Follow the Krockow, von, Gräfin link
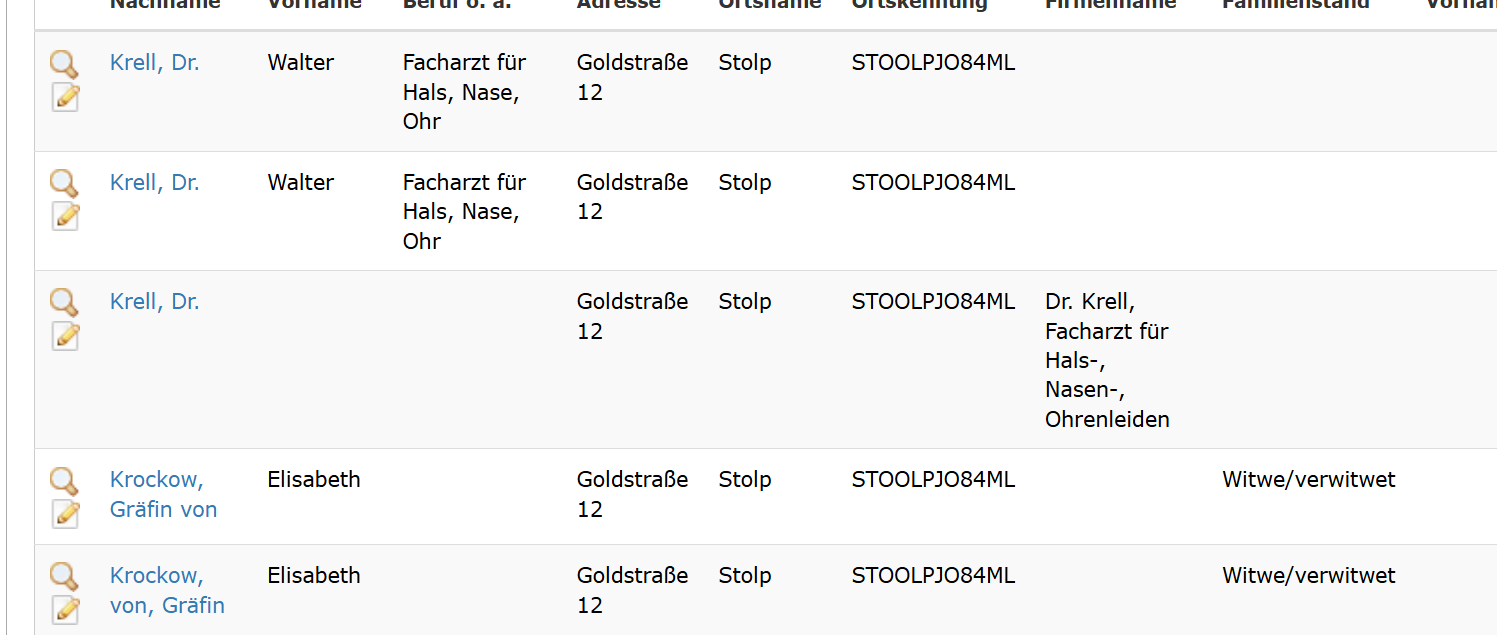The height and width of the screenshot is (635, 1497). tap(167, 590)
